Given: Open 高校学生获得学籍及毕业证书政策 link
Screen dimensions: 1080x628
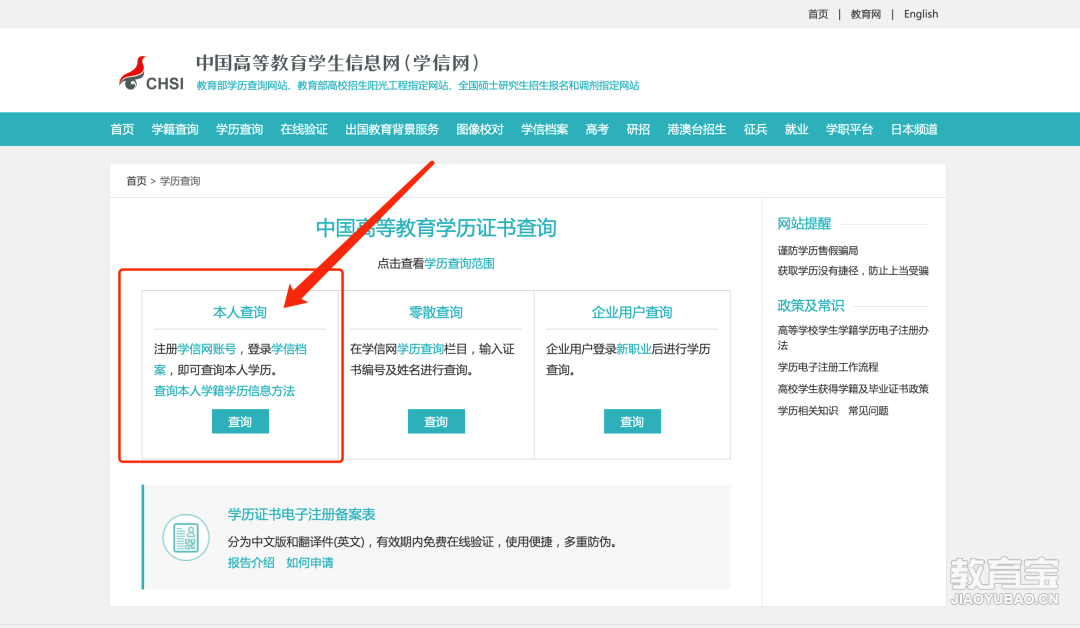Looking at the screenshot, I should pyautogui.click(x=853, y=389).
